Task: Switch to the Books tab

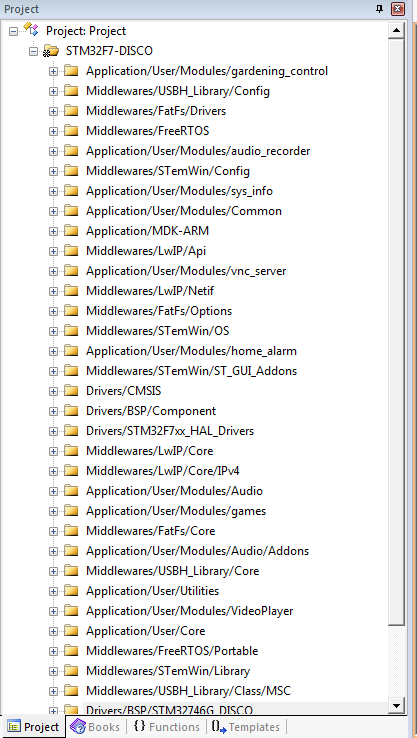Action: (x=96, y=727)
